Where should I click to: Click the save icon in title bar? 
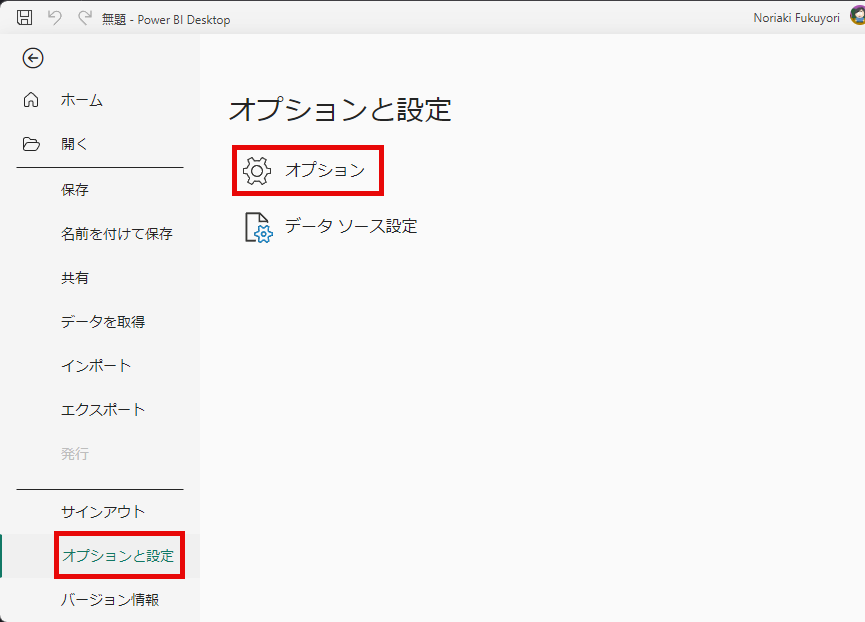(x=24, y=18)
